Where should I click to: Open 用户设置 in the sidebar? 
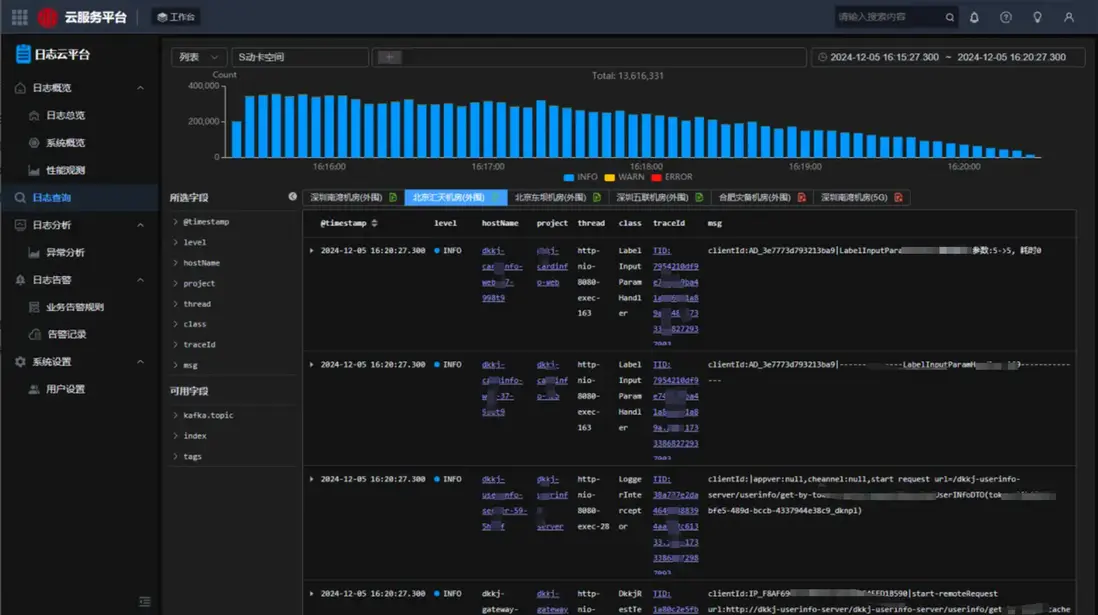coord(66,389)
